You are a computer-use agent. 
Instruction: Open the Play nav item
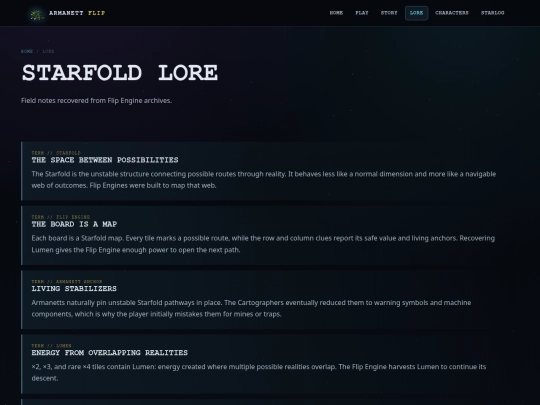pyautogui.click(x=362, y=13)
